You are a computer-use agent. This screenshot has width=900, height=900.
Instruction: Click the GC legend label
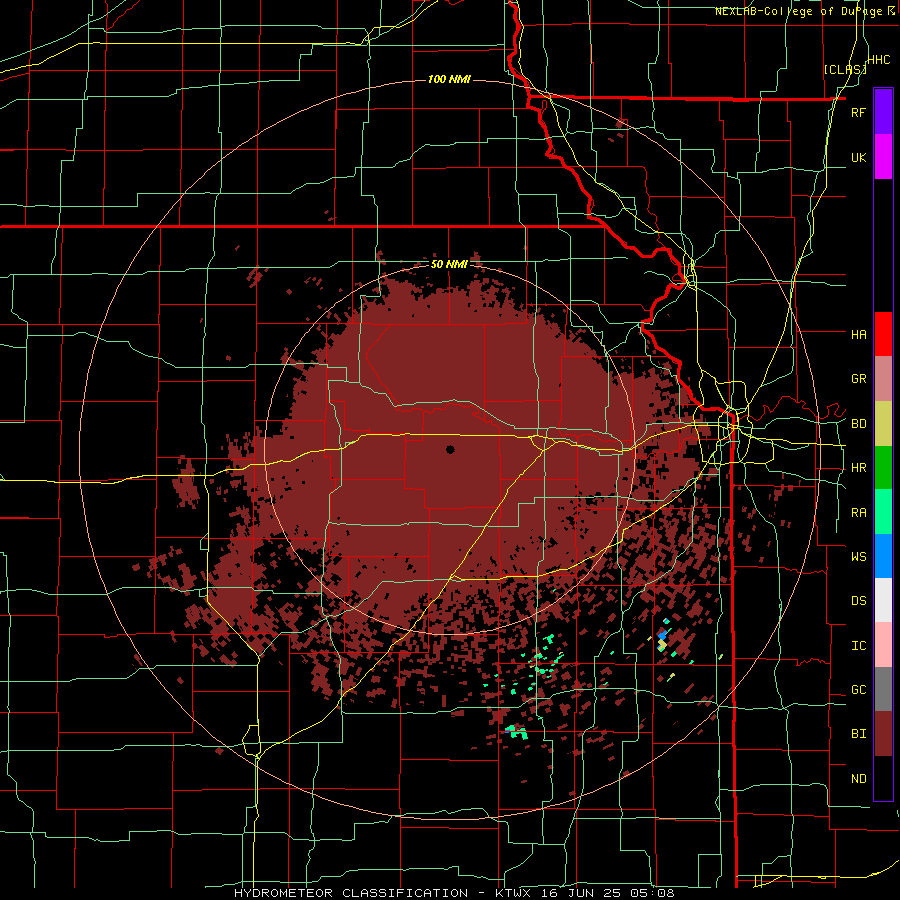coord(858,690)
